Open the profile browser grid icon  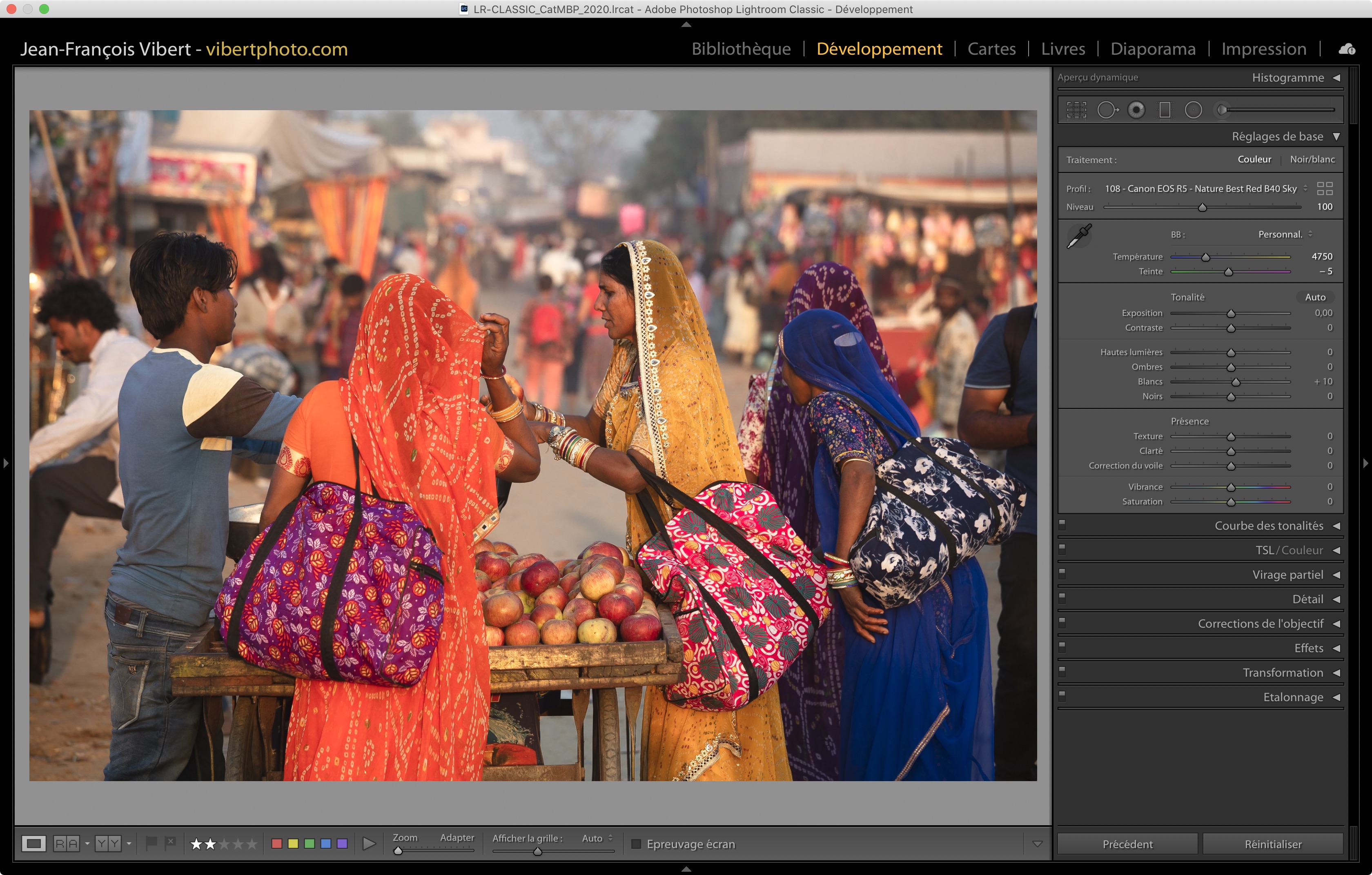[1325, 189]
